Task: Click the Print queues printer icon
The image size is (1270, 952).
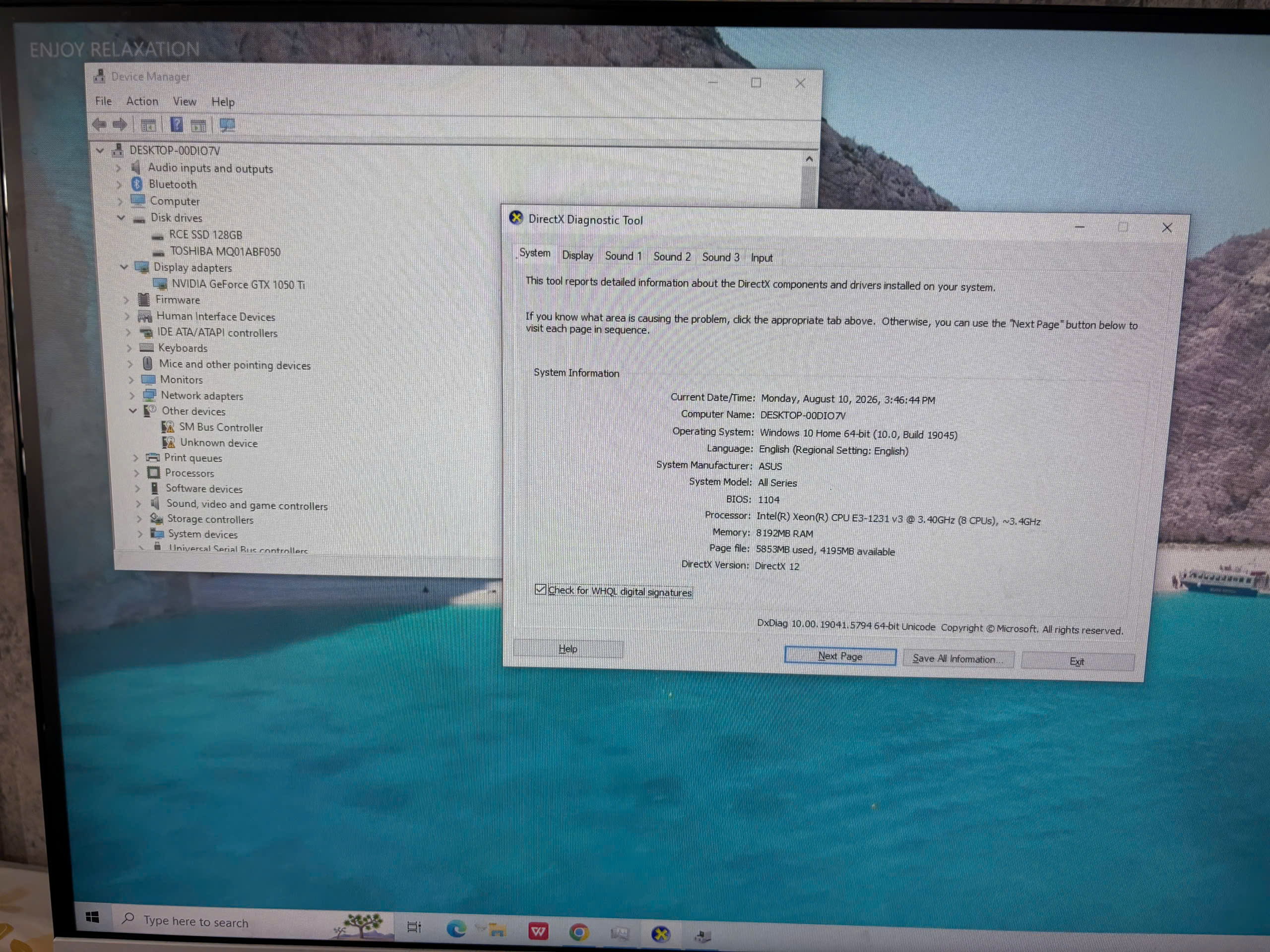Action: coord(153,457)
